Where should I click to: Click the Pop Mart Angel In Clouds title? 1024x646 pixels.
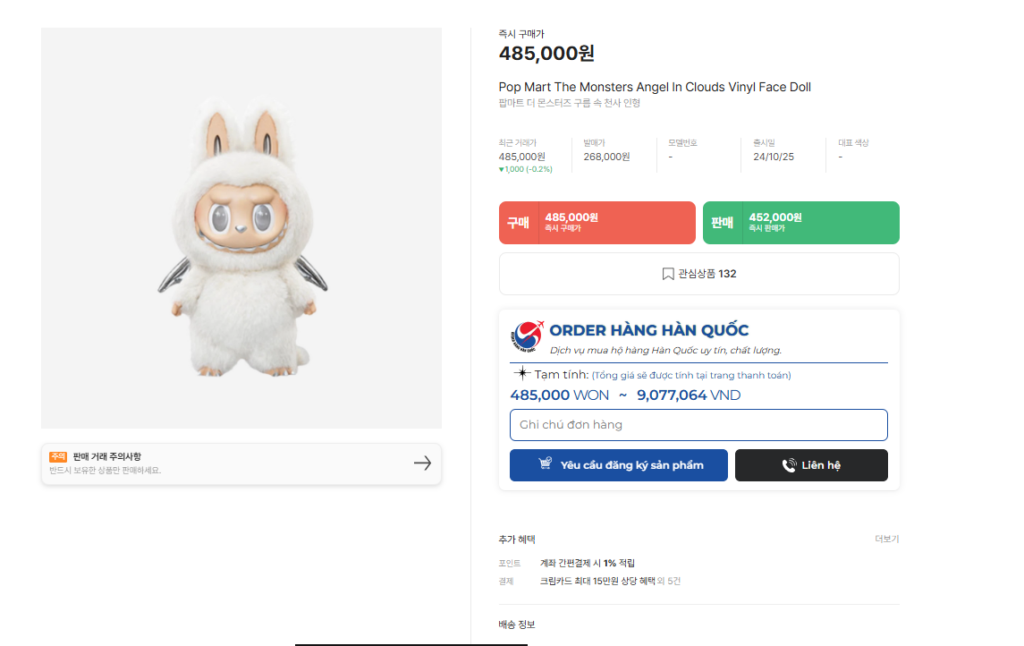(x=654, y=87)
